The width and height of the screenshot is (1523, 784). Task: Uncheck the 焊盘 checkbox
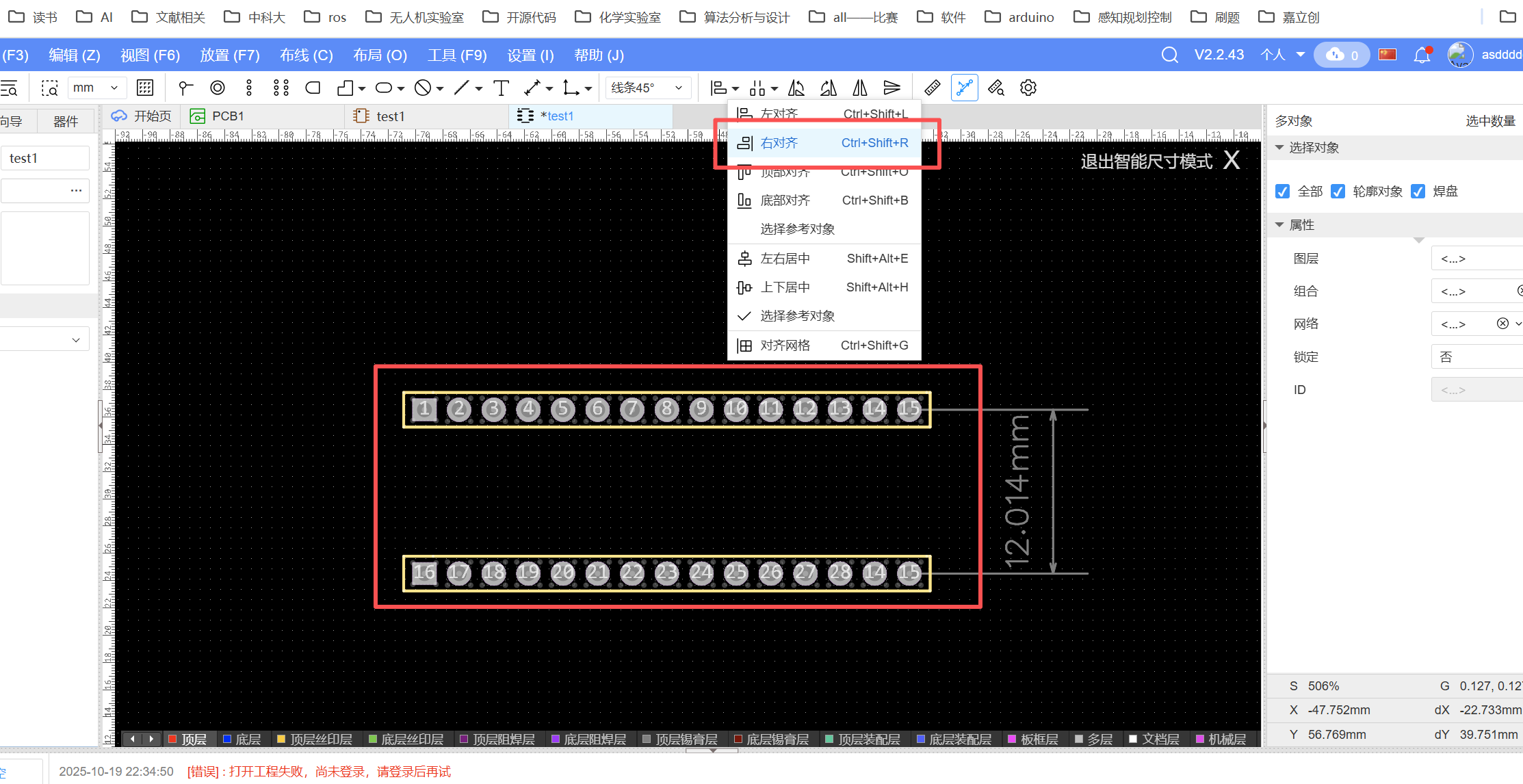point(1418,192)
